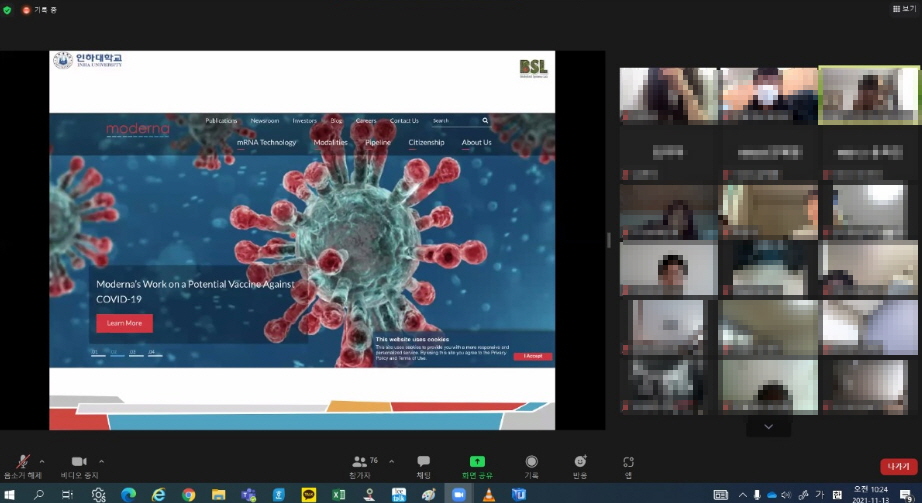Open Excel from taskbar

[x=339, y=495]
